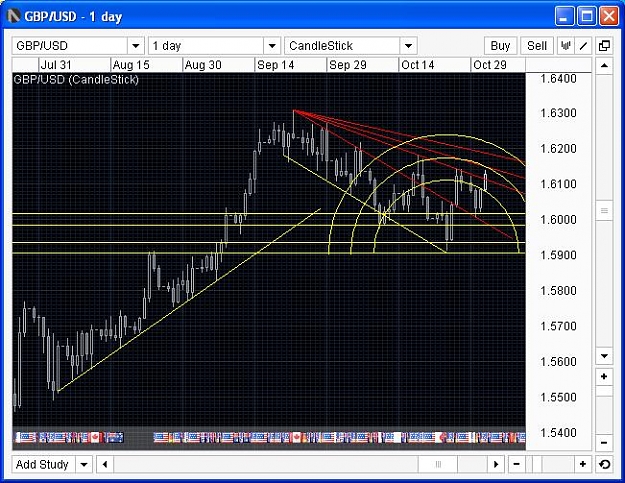The image size is (625, 483).
Task: Click the 1.5400 price label
Action: [558, 432]
